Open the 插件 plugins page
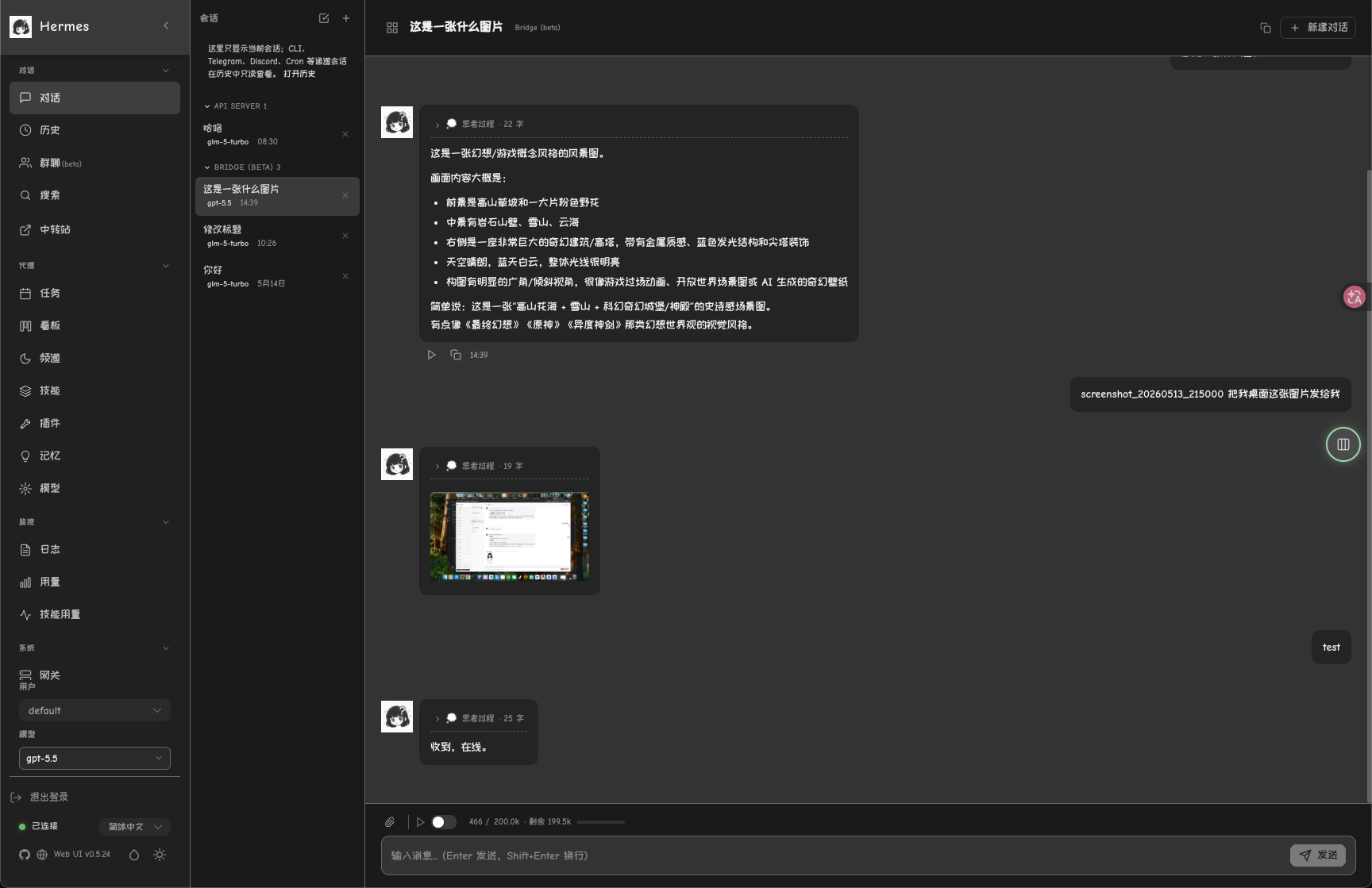 [x=94, y=423]
